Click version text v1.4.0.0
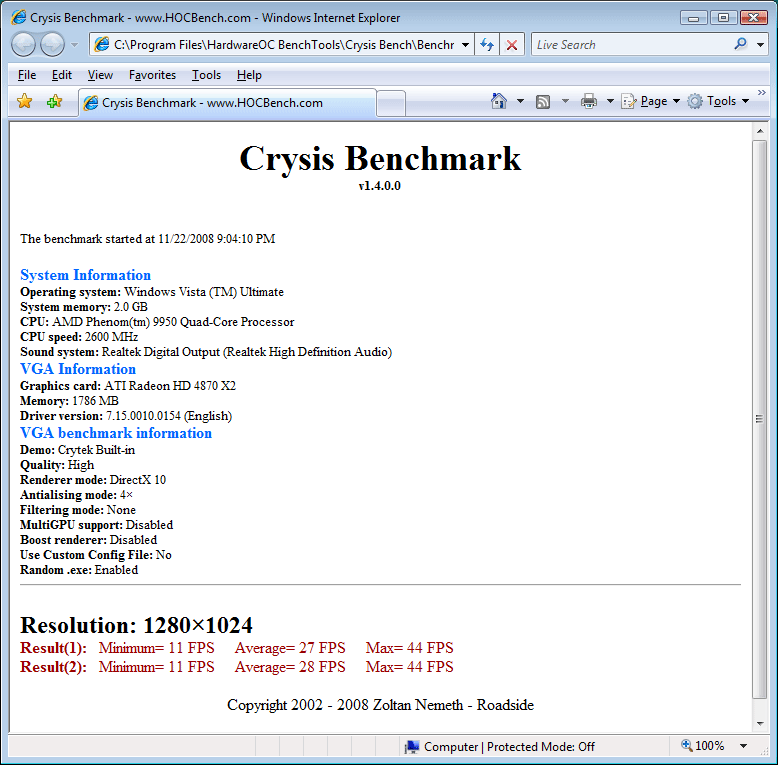Viewport: 778px width, 765px height. click(x=380, y=186)
